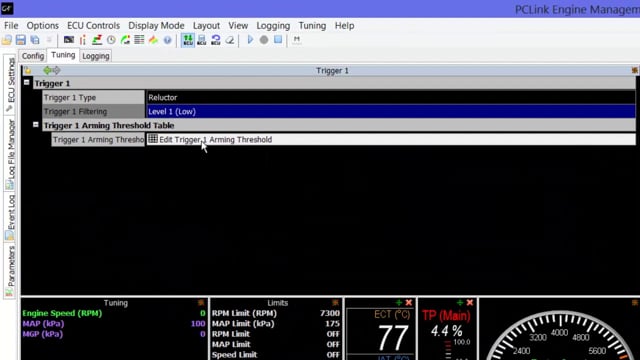
Task: Open the Help menu
Action: click(x=344, y=25)
